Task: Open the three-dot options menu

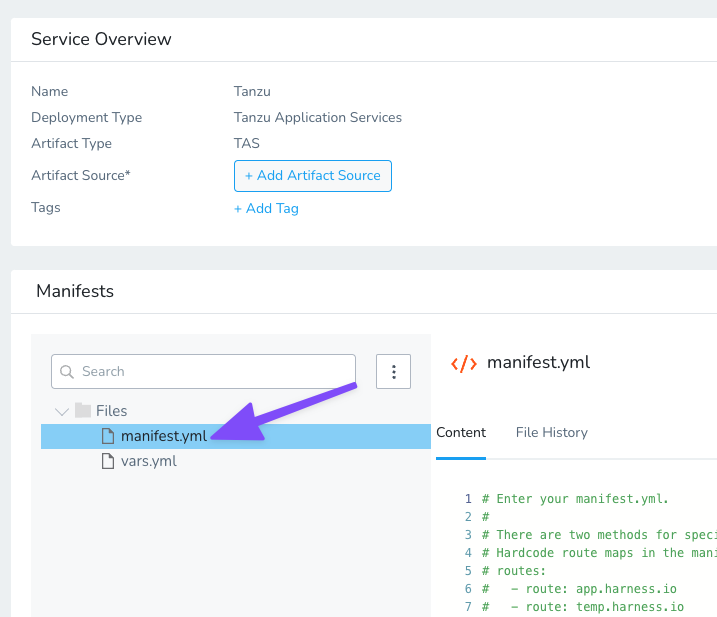Action: [393, 371]
